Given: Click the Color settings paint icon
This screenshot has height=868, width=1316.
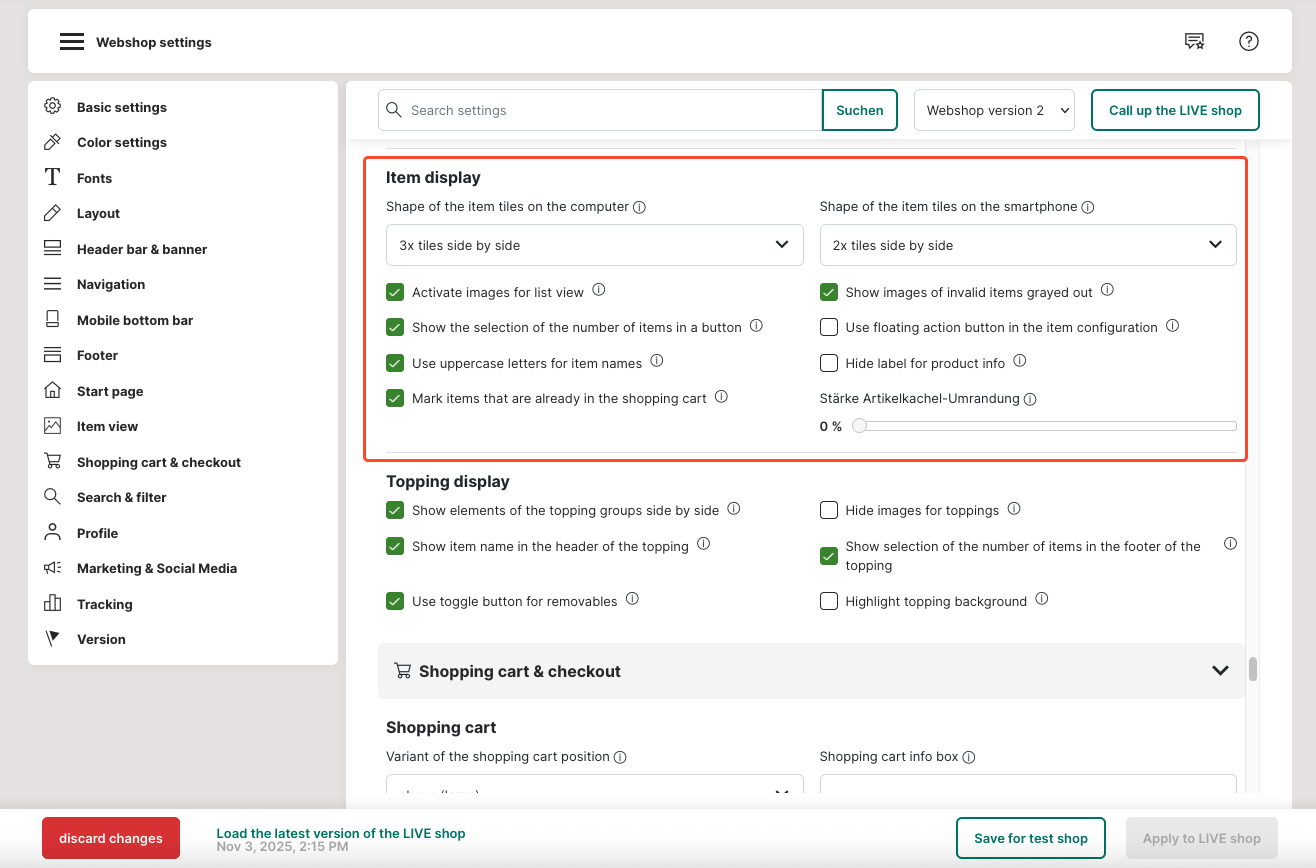Looking at the screenshot, I should 53,142.
